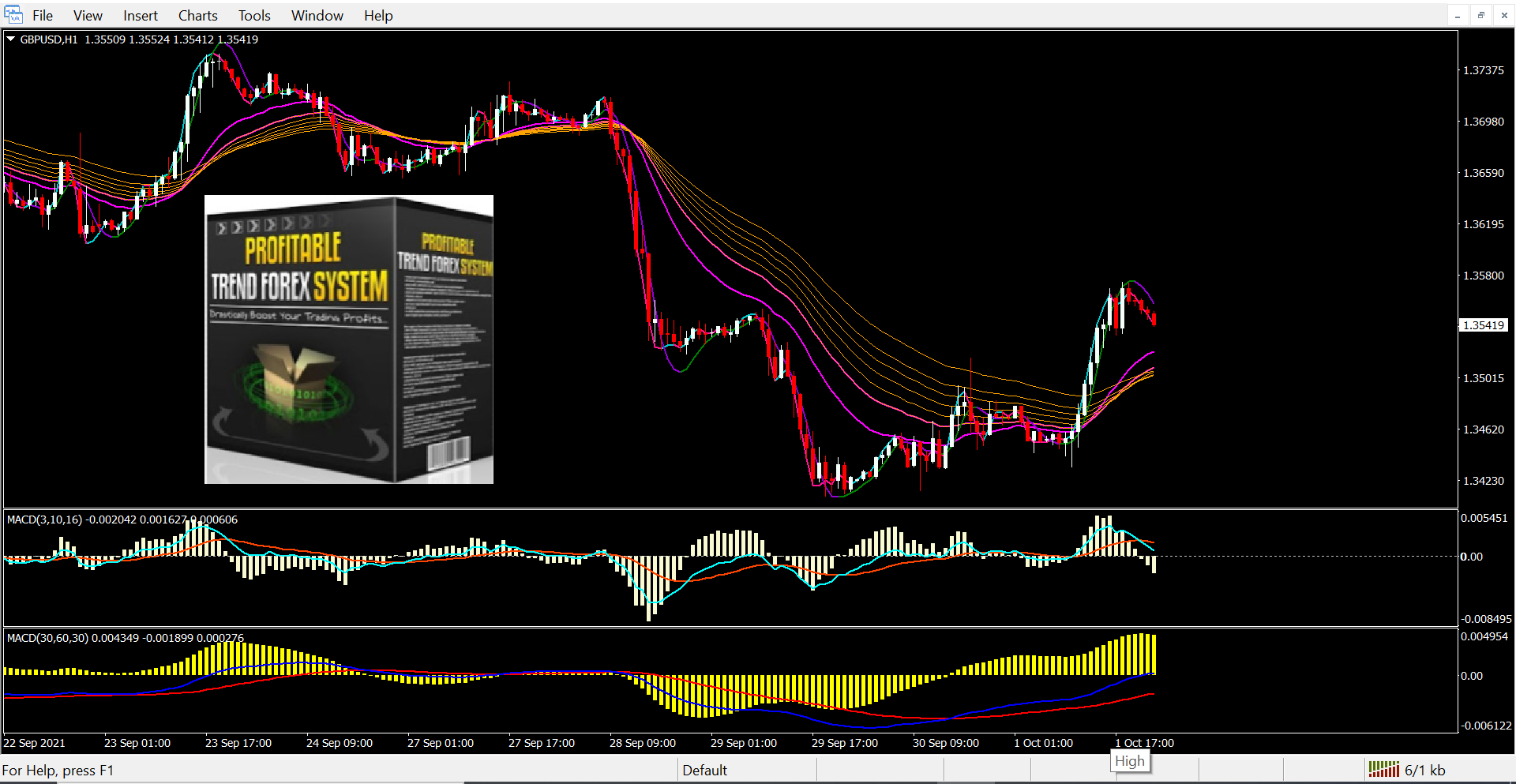Open the Help menu

(378, 16)
